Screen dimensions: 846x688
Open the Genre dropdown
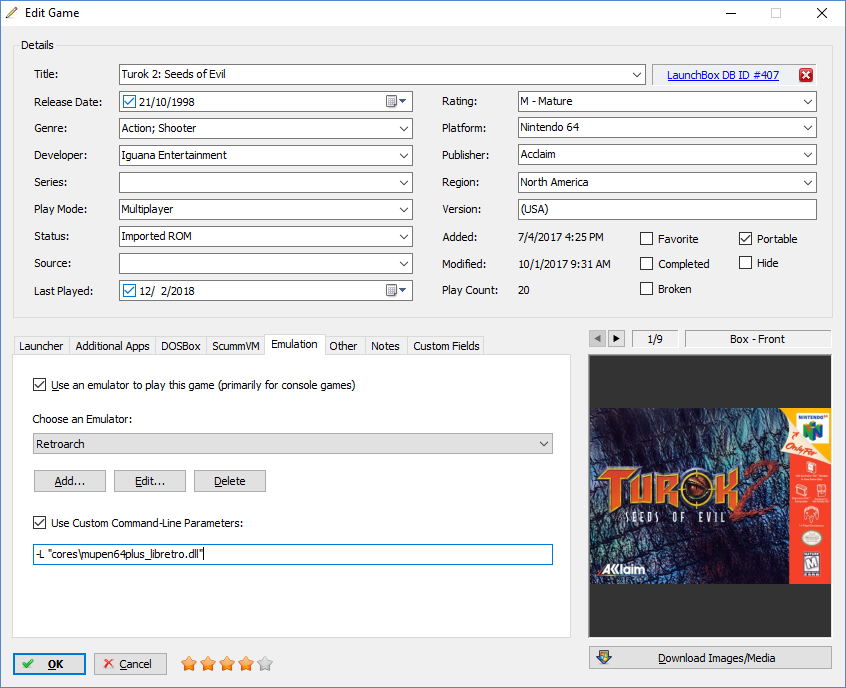[x=404, y=128]
